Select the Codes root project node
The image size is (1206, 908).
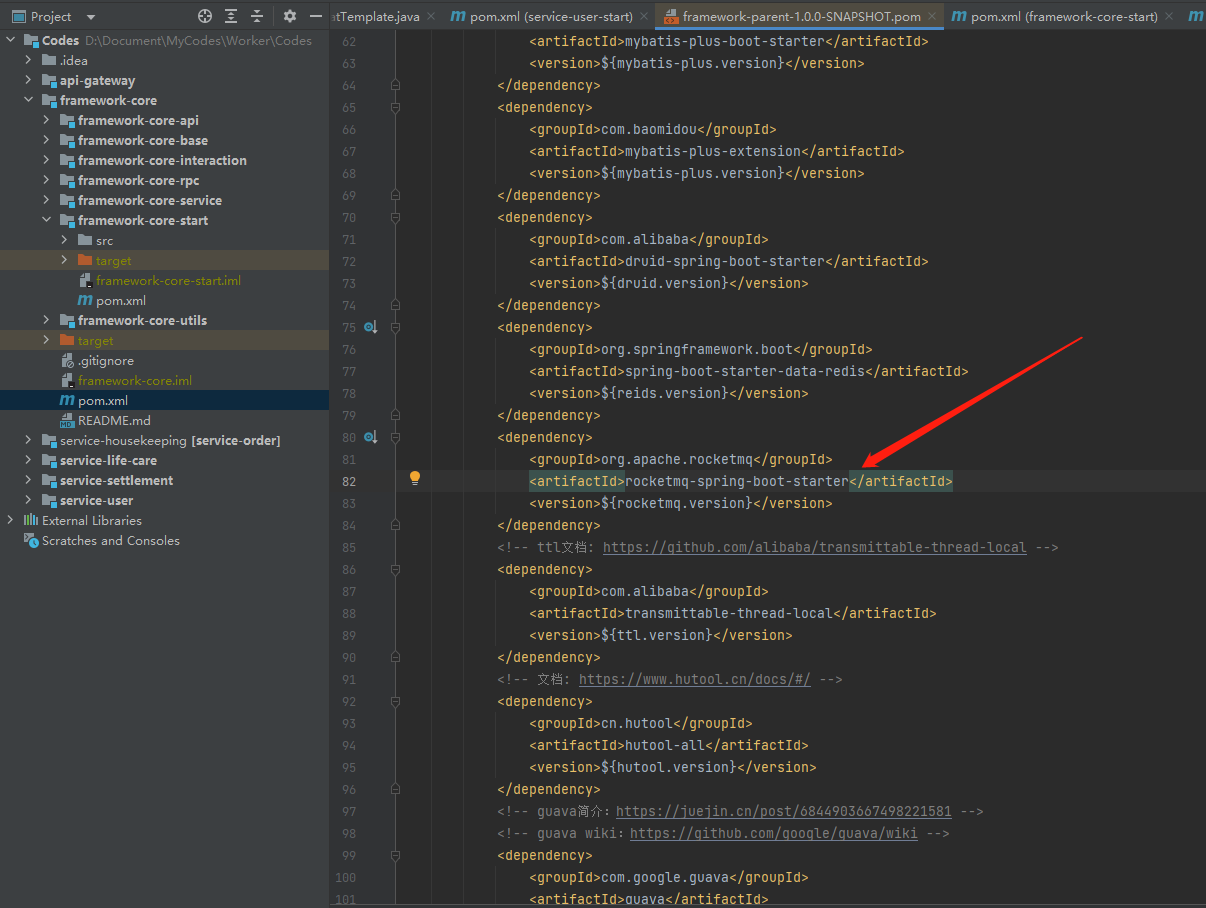pyautogui.click(x=60, y=41)
